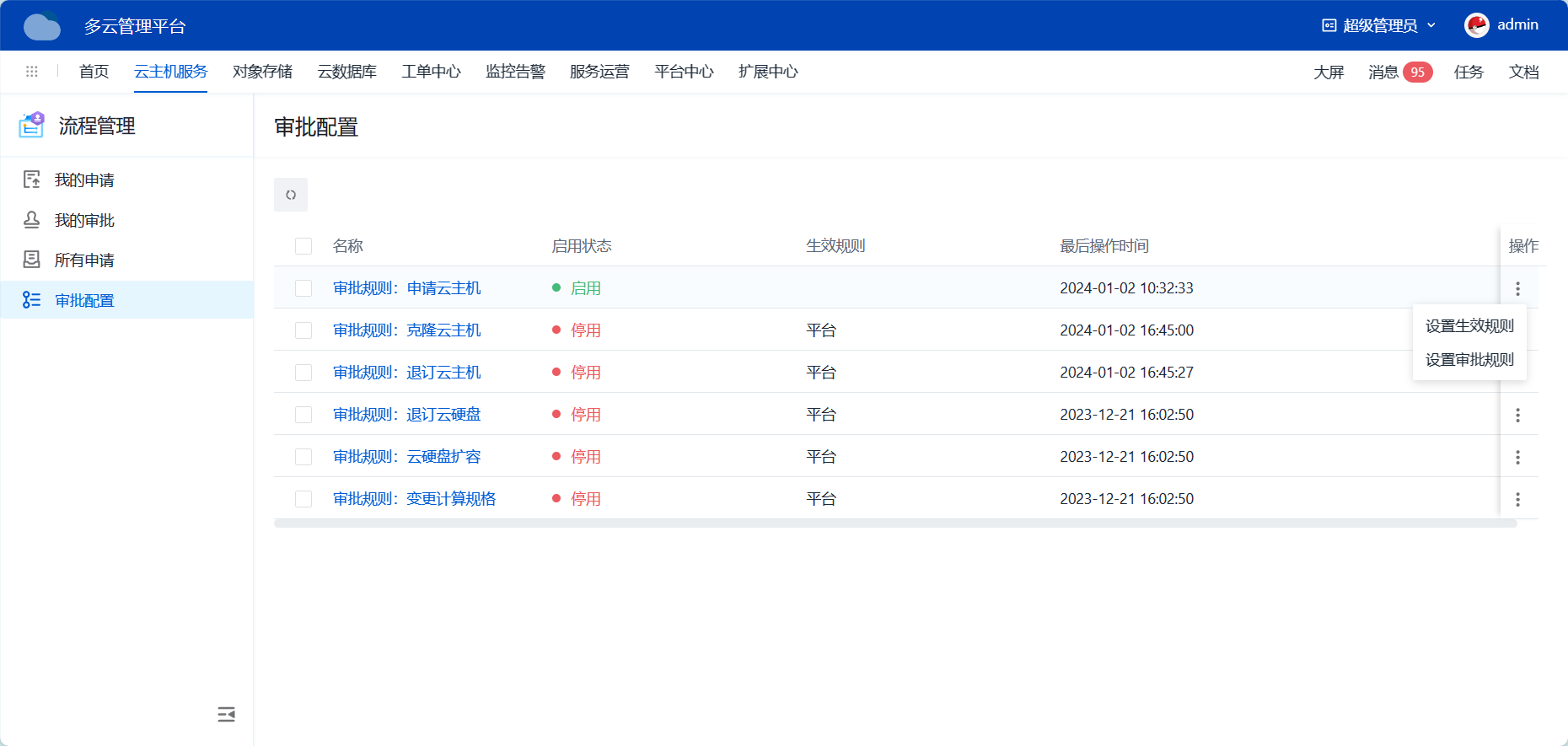
Task: Open the 大屏 dashboard link
Action: tap(1329, 72)
